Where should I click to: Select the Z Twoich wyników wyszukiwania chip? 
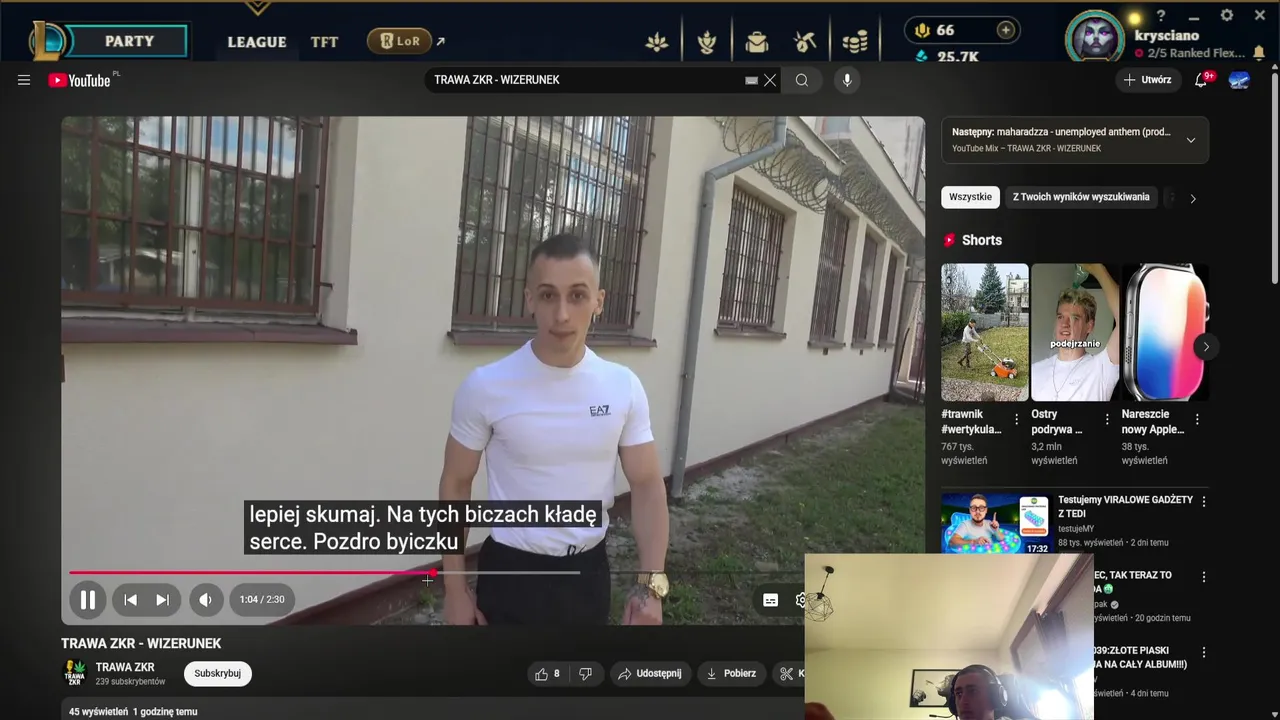tap(1081, 197)
